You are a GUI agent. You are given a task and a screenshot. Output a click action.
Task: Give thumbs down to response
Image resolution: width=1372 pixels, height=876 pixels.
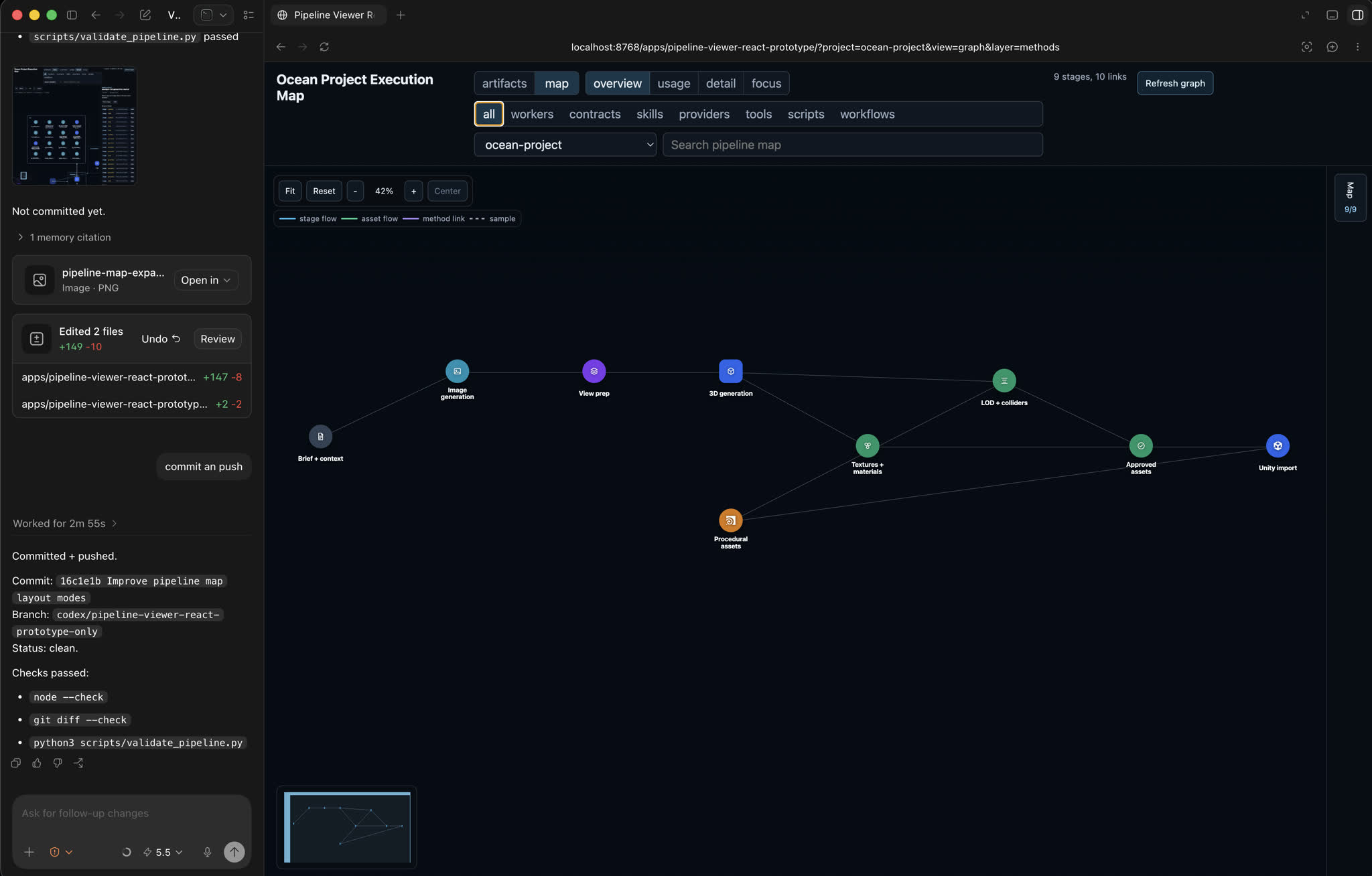coord(58,763)
